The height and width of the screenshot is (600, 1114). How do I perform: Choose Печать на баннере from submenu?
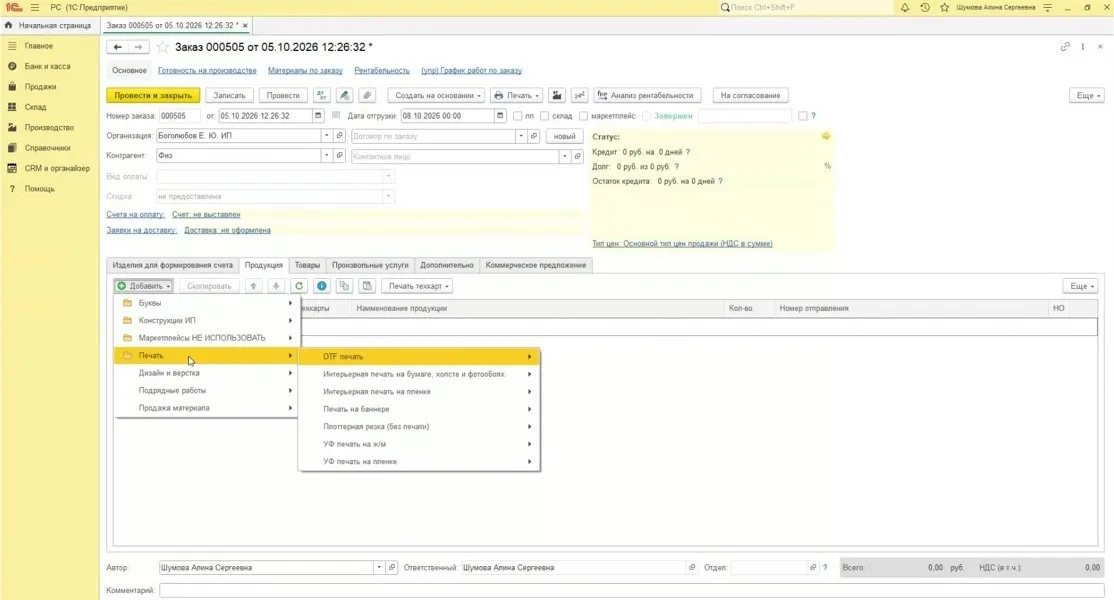[x=419, y=409]
